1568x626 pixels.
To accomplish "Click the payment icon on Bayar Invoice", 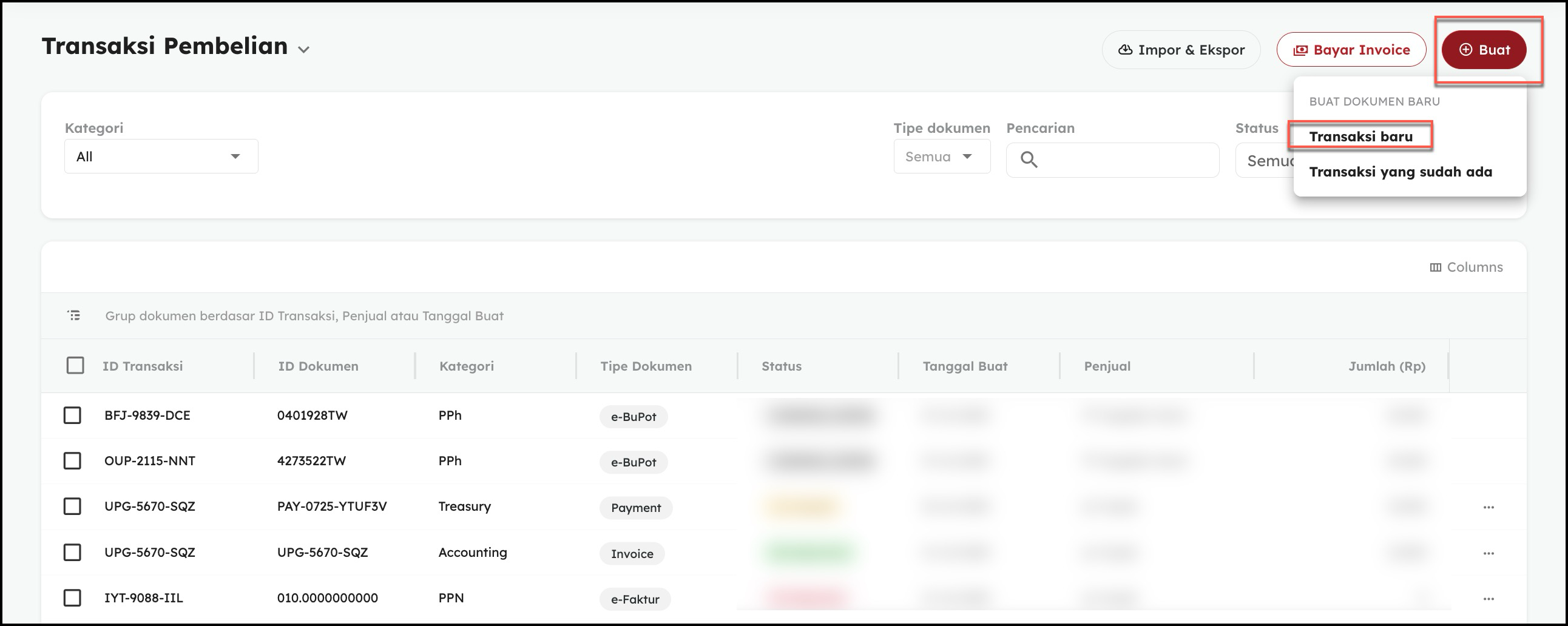I will coord(1300,50).
